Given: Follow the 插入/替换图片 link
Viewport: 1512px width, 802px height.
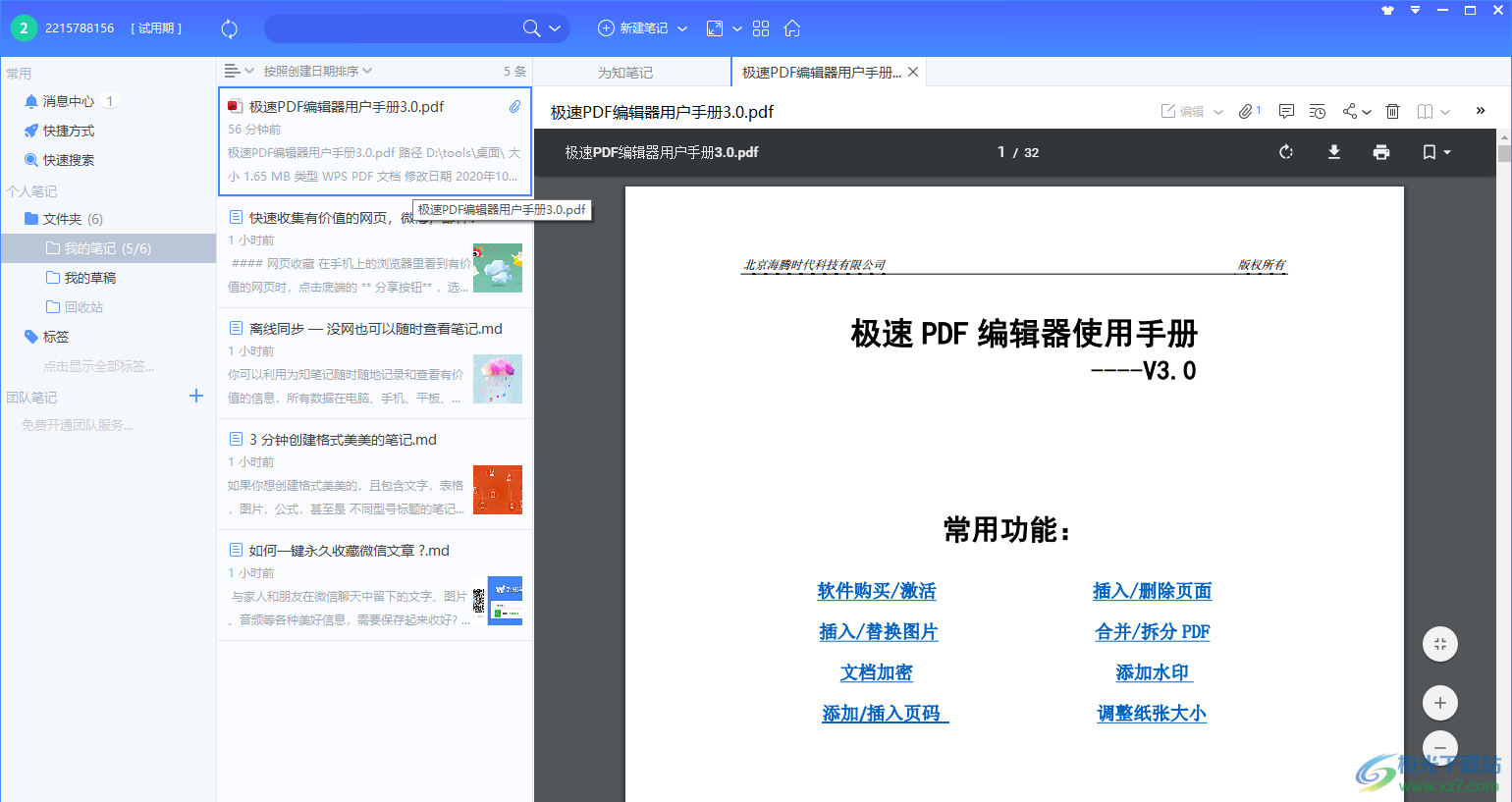Looking at the screenshot, I should click(x=879, y=632).
